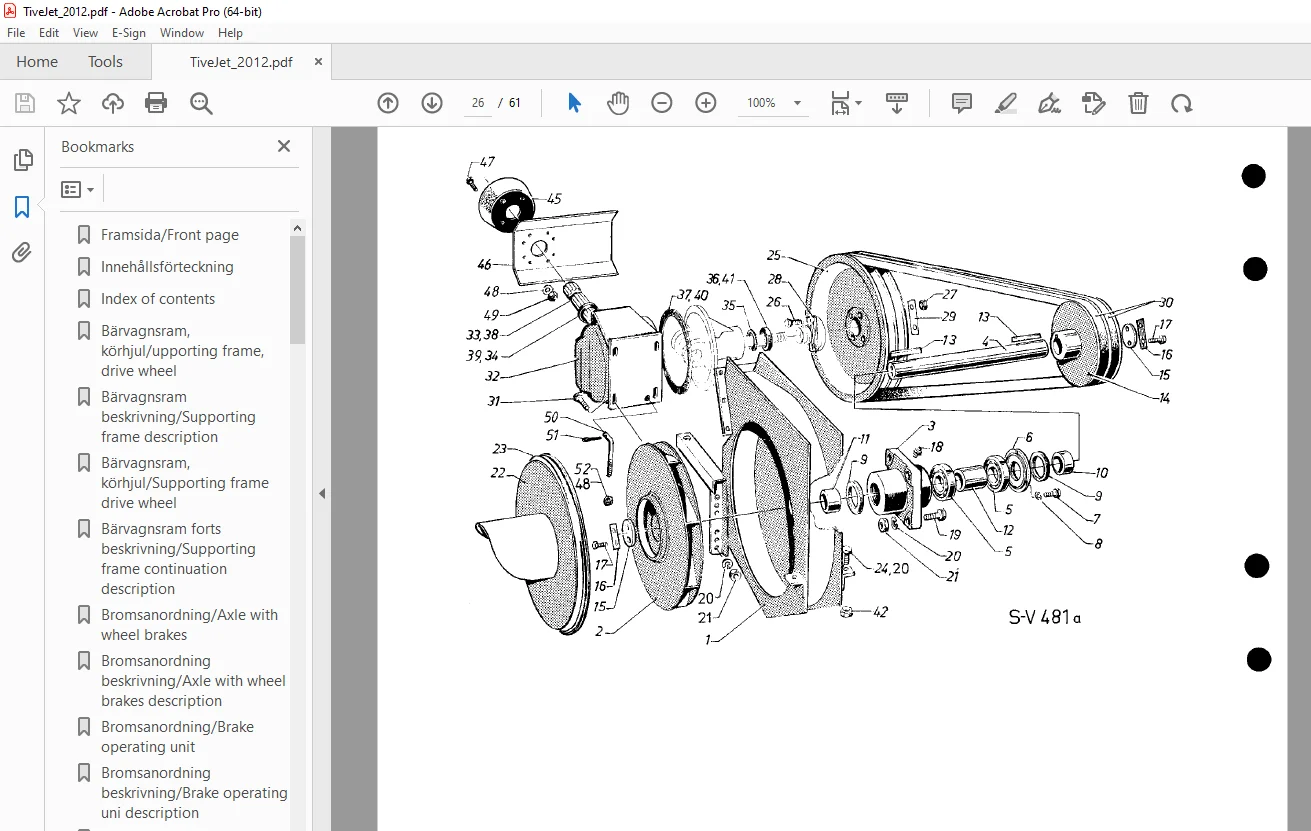Open the Bärvagnsram, körhjul/upporting frame bookmark

coord(182,351)
